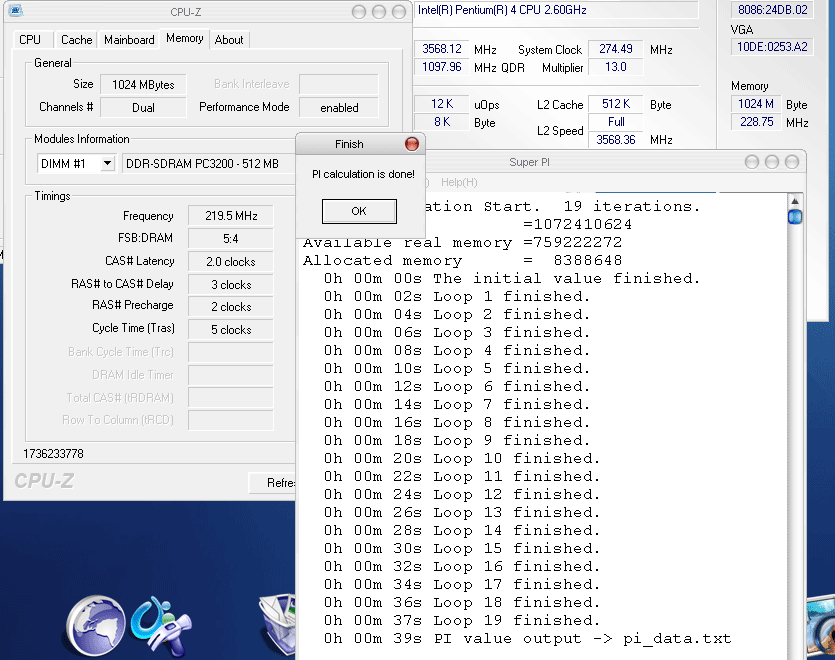Click the Cycle Time (Tras) 5 clocks value

(x=231, y=330)
